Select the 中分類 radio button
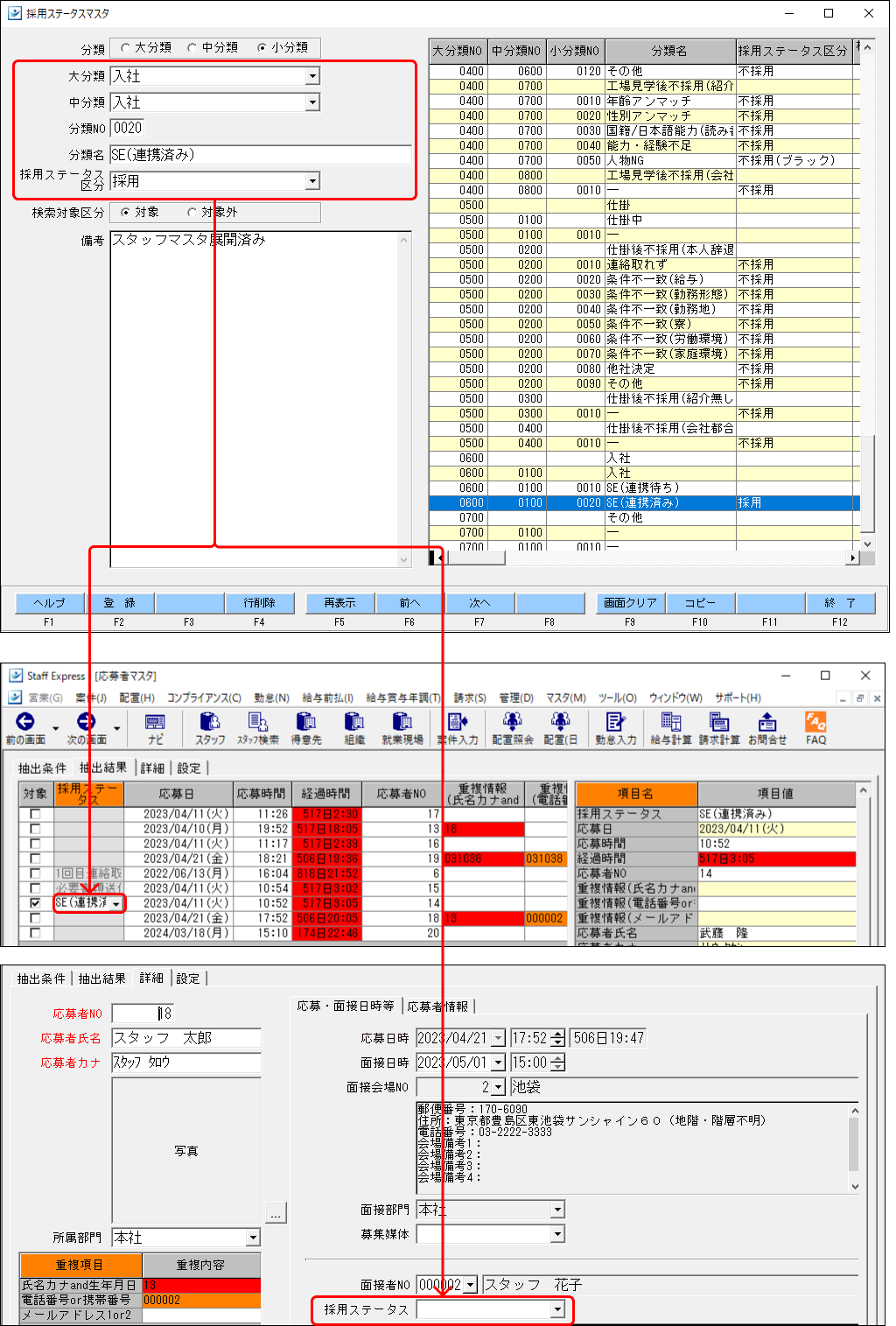The height and width of the screenshot is (1326, 896). pyautogui.click(x=192, y=47)
